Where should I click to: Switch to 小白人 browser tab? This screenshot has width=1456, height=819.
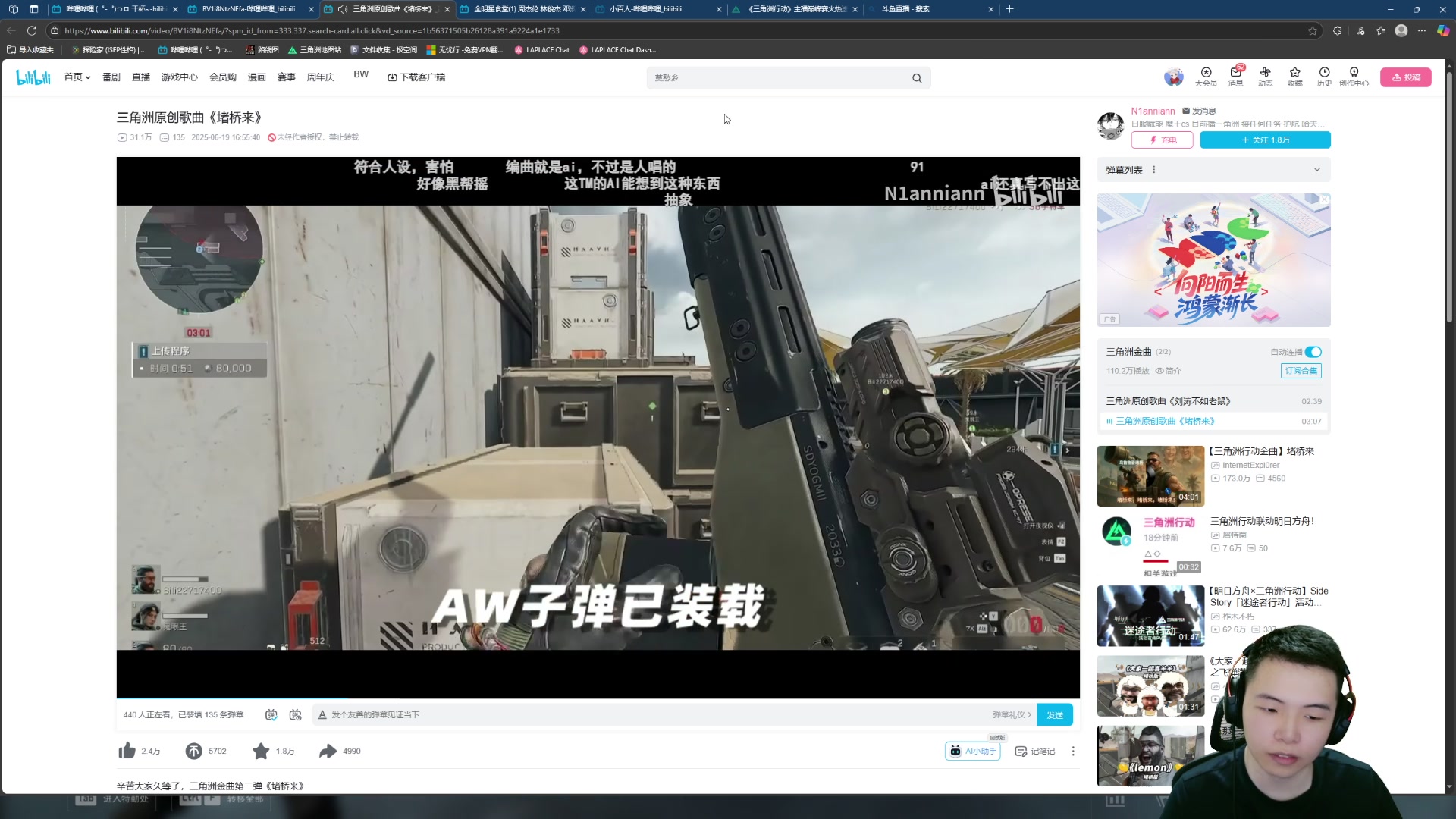tap(658, 9)
